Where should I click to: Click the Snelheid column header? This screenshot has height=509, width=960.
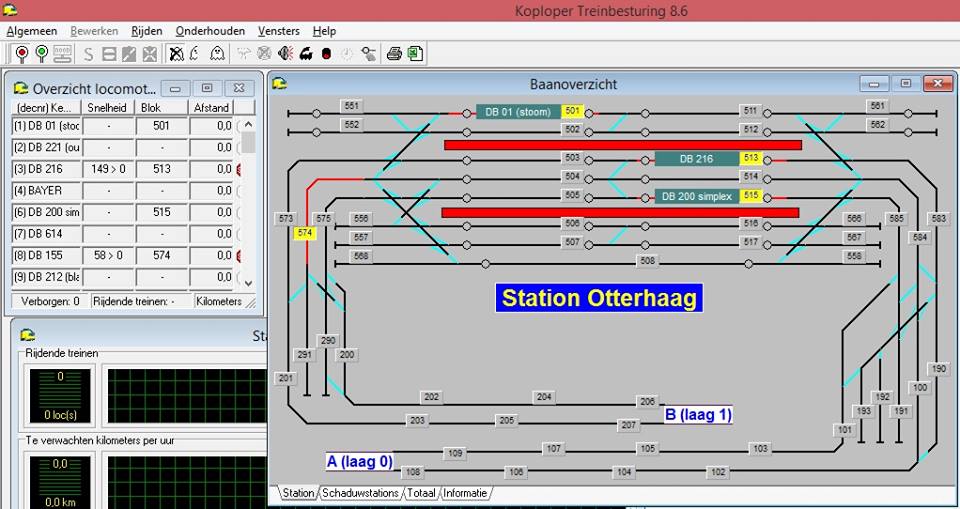108,108
